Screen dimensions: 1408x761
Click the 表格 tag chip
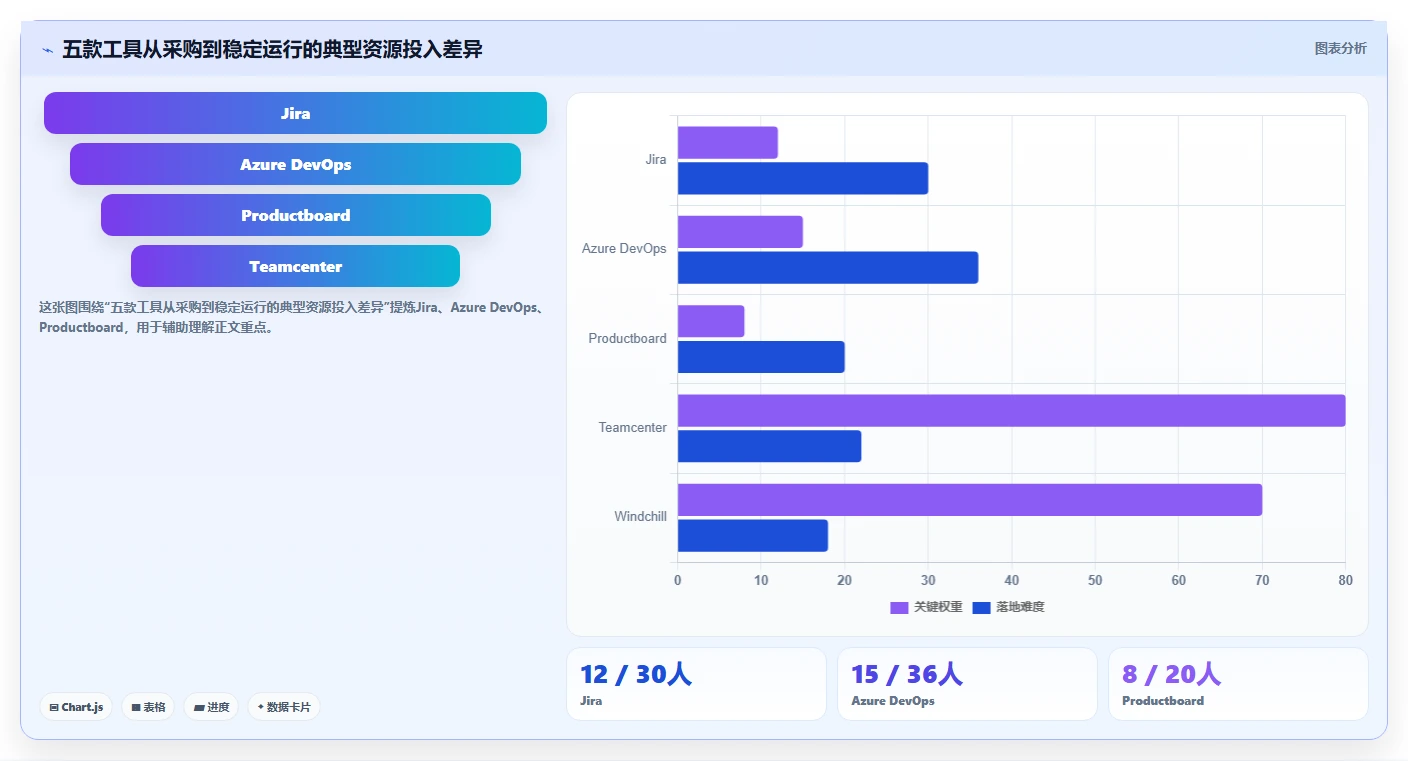coord(148,707)
